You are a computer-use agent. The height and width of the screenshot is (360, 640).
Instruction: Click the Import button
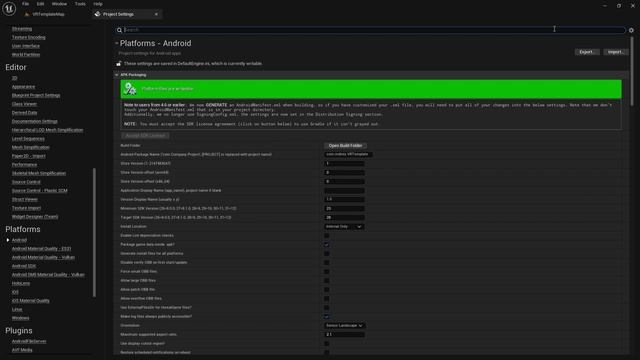tap(615, 52)
